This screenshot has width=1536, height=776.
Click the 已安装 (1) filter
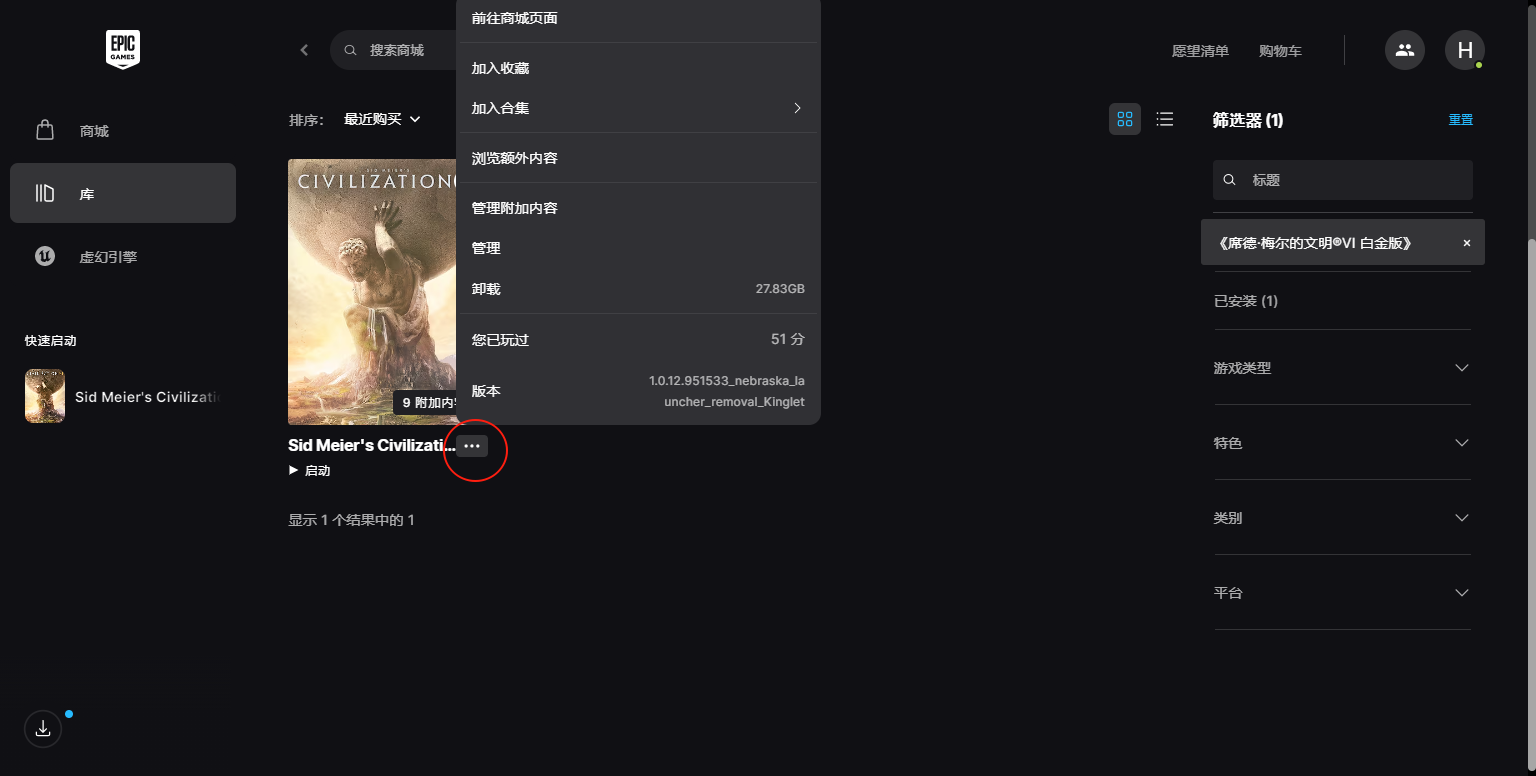point(1246,301)
